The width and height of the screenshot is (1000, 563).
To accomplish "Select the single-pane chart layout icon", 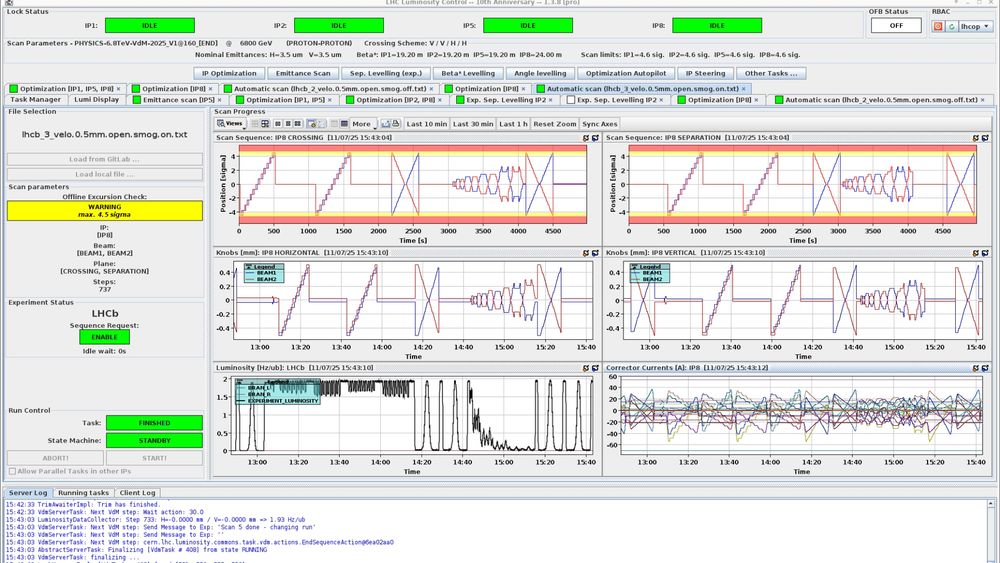I will click(277, 124).
